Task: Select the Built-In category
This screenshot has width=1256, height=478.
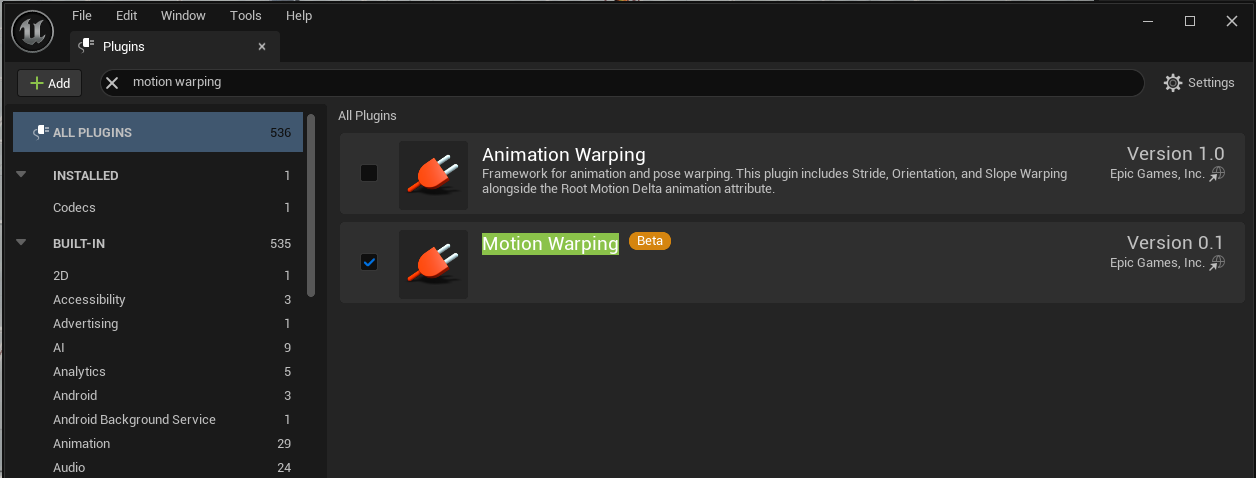Action: click(158, 243)
